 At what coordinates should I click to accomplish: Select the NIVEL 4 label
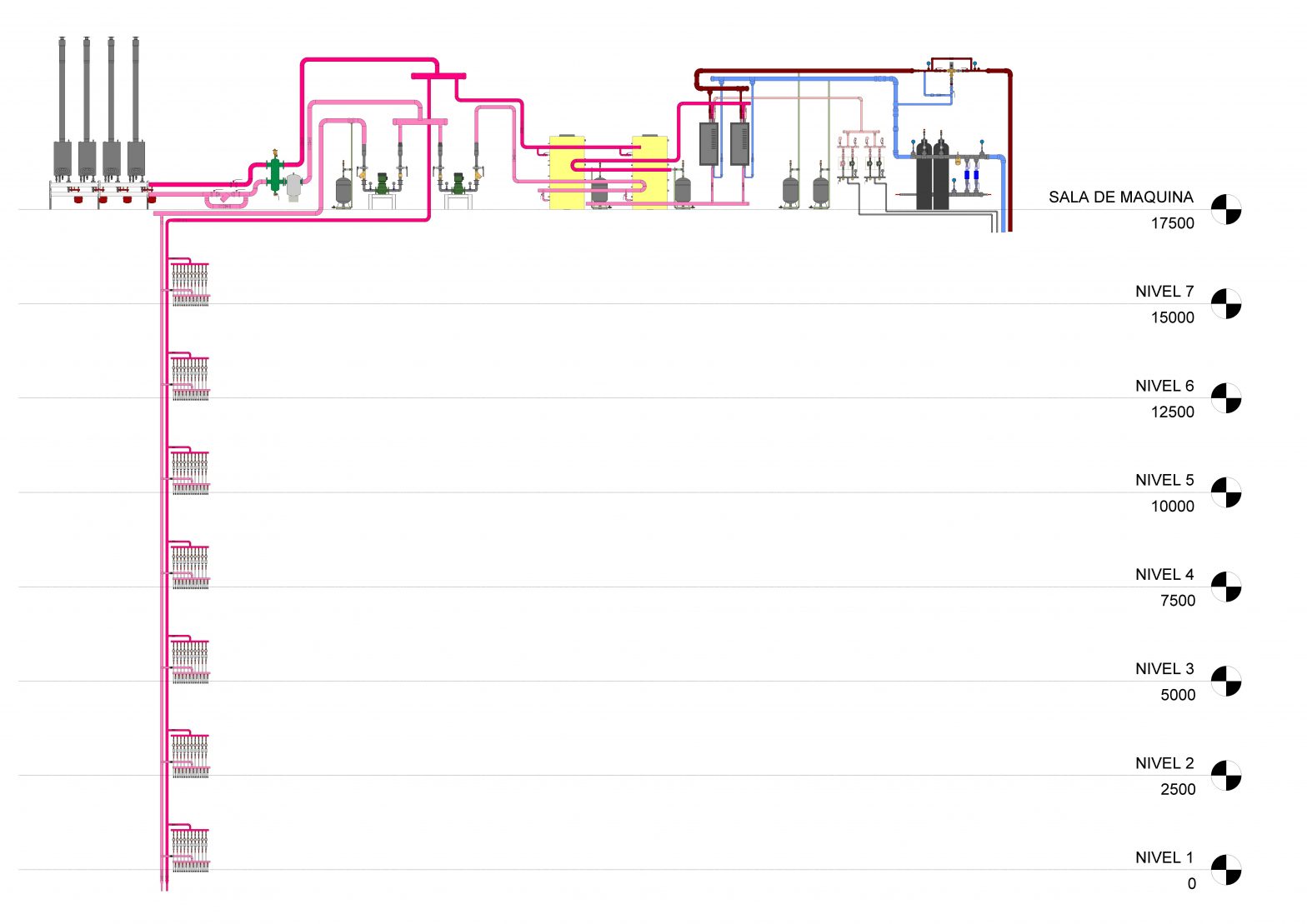(1164, 574)
